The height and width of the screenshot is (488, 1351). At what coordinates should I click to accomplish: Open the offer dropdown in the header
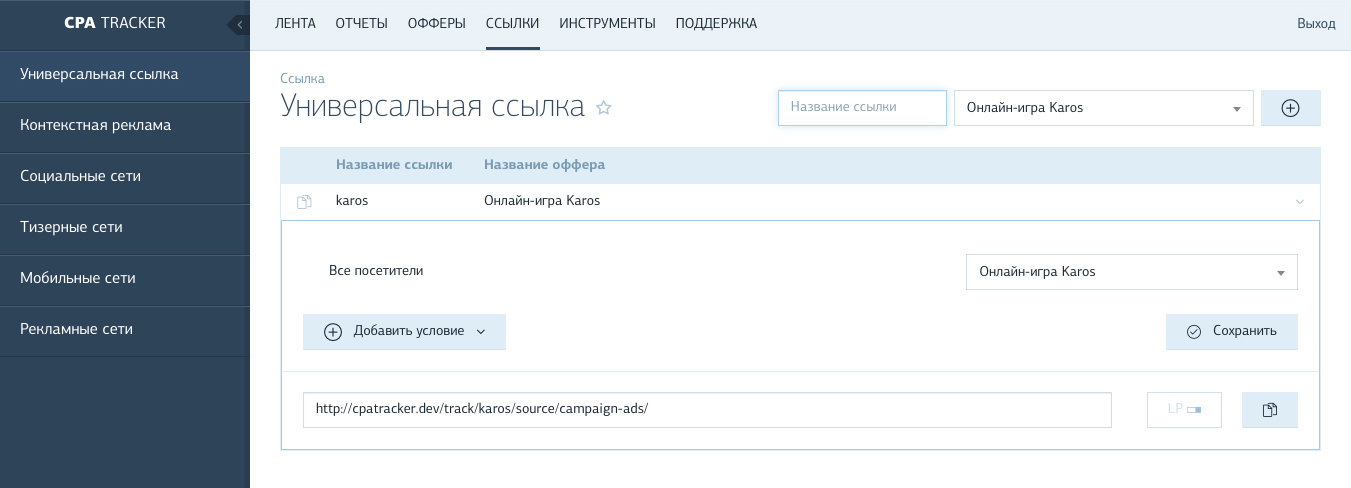click(1103, 108)
